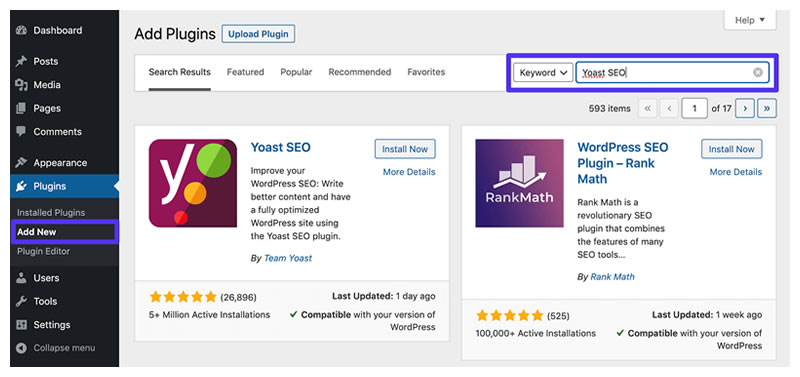Screen dimensions: 800x377
Task: Switch to Popular tab
Action: [296, 72]
